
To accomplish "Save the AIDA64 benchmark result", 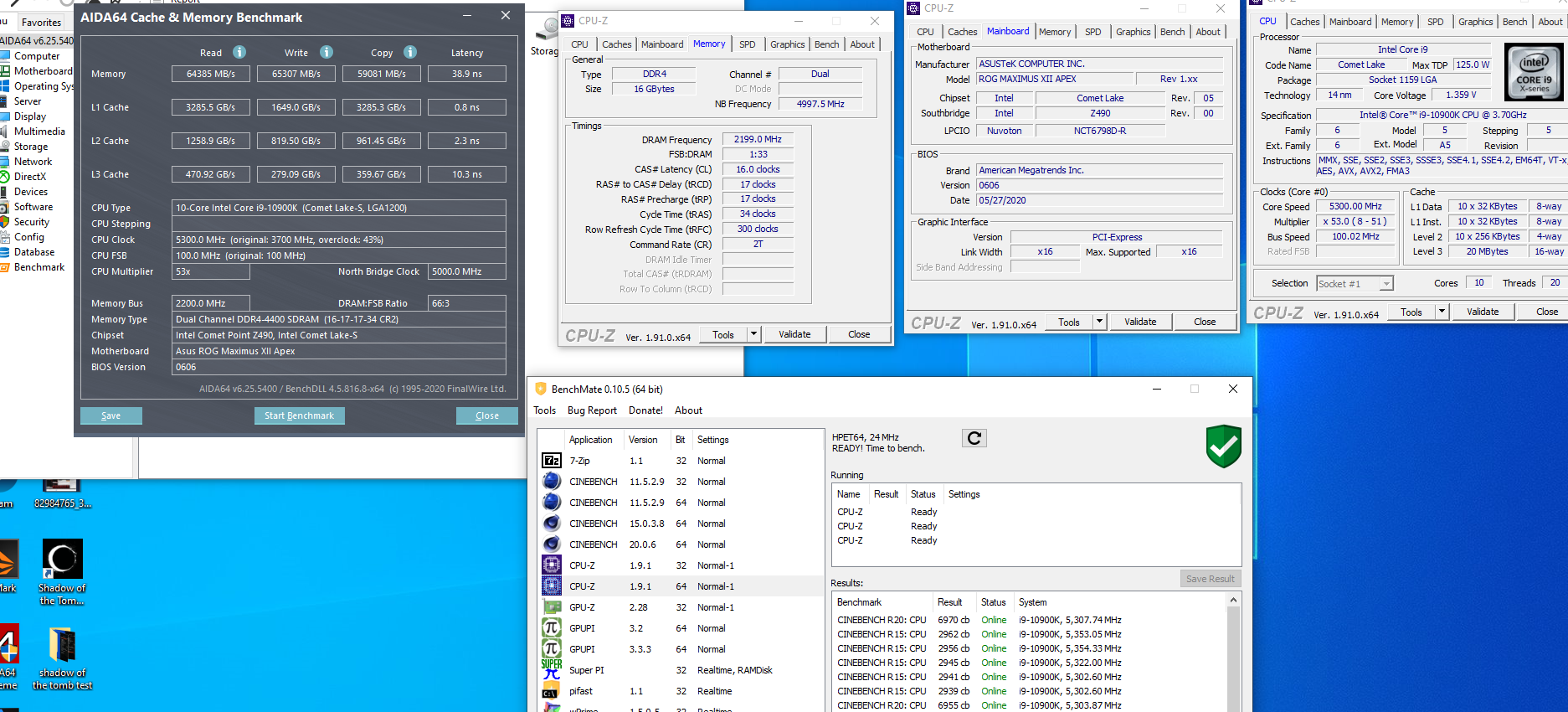I will 111,415.
